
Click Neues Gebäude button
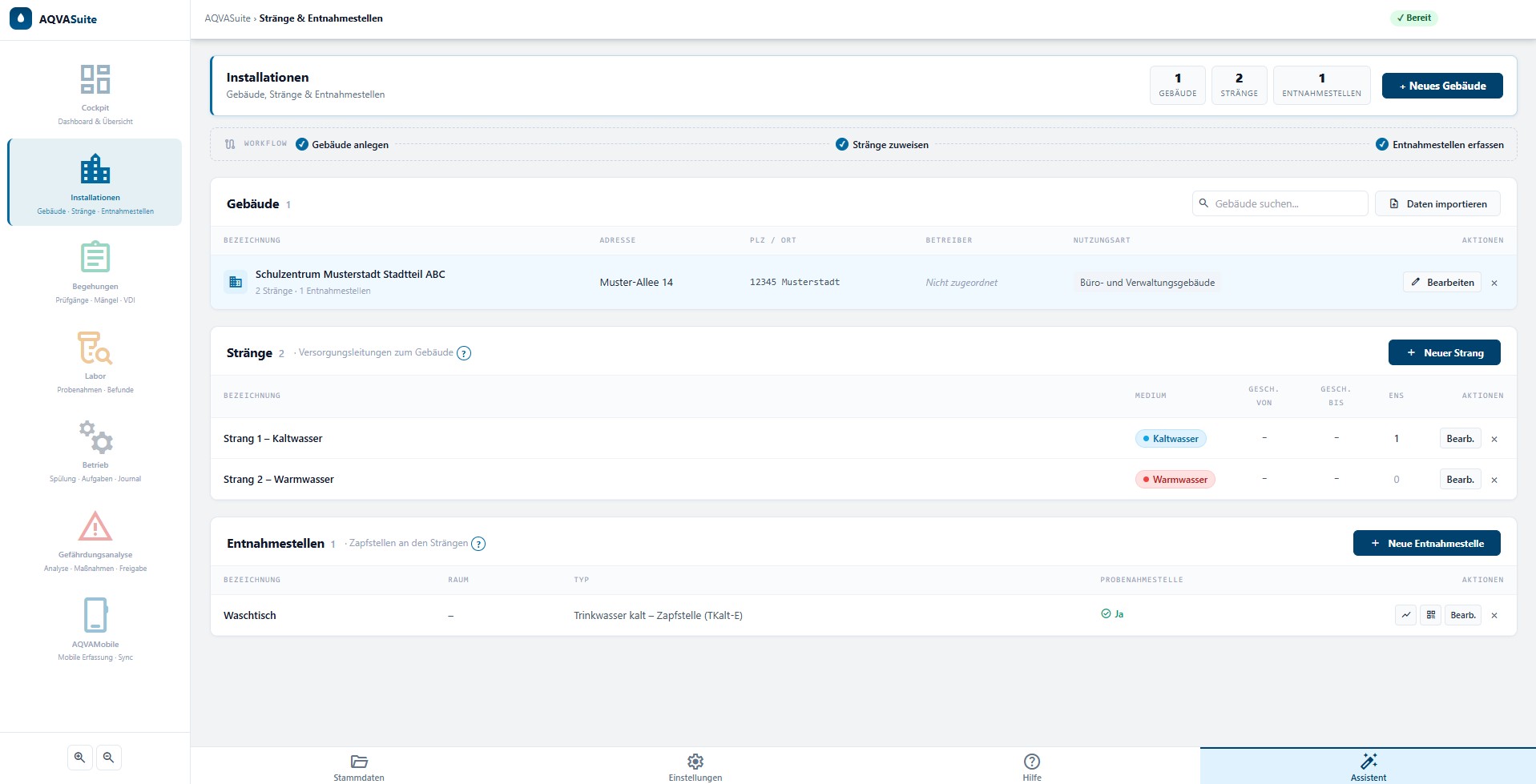1442,86
